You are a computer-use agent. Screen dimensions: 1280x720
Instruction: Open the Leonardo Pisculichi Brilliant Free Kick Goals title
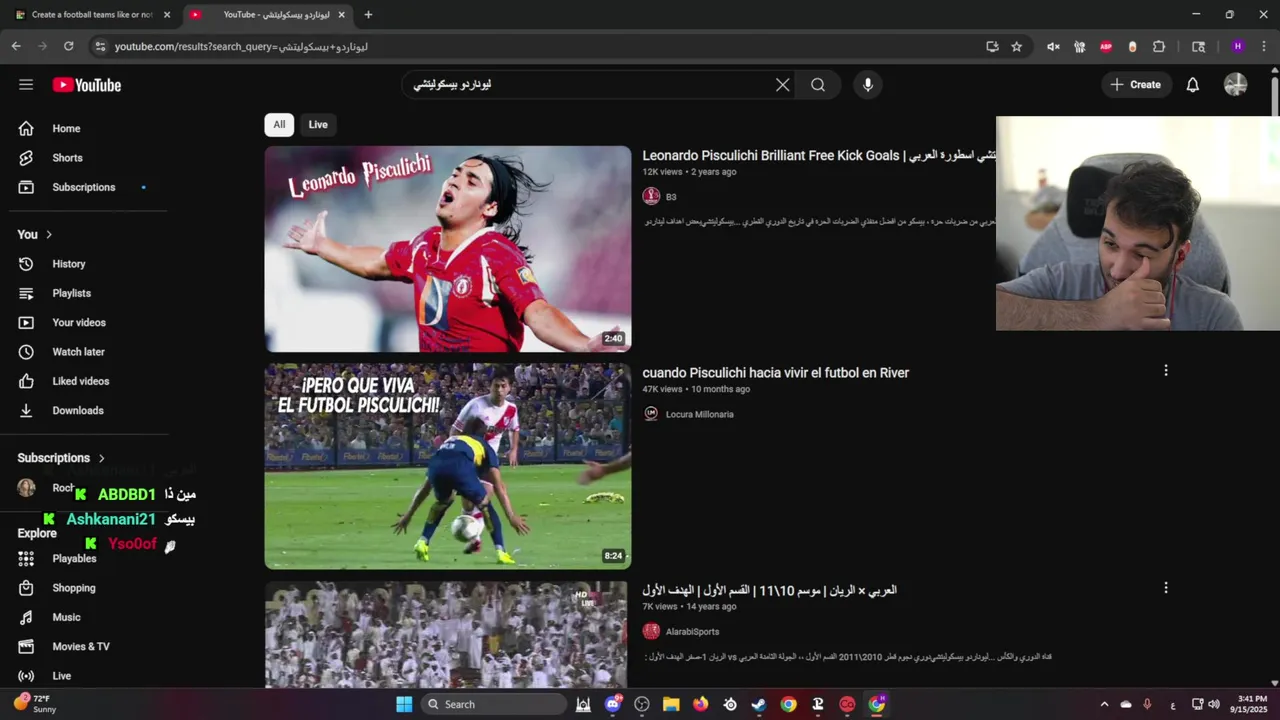(818, 155)
